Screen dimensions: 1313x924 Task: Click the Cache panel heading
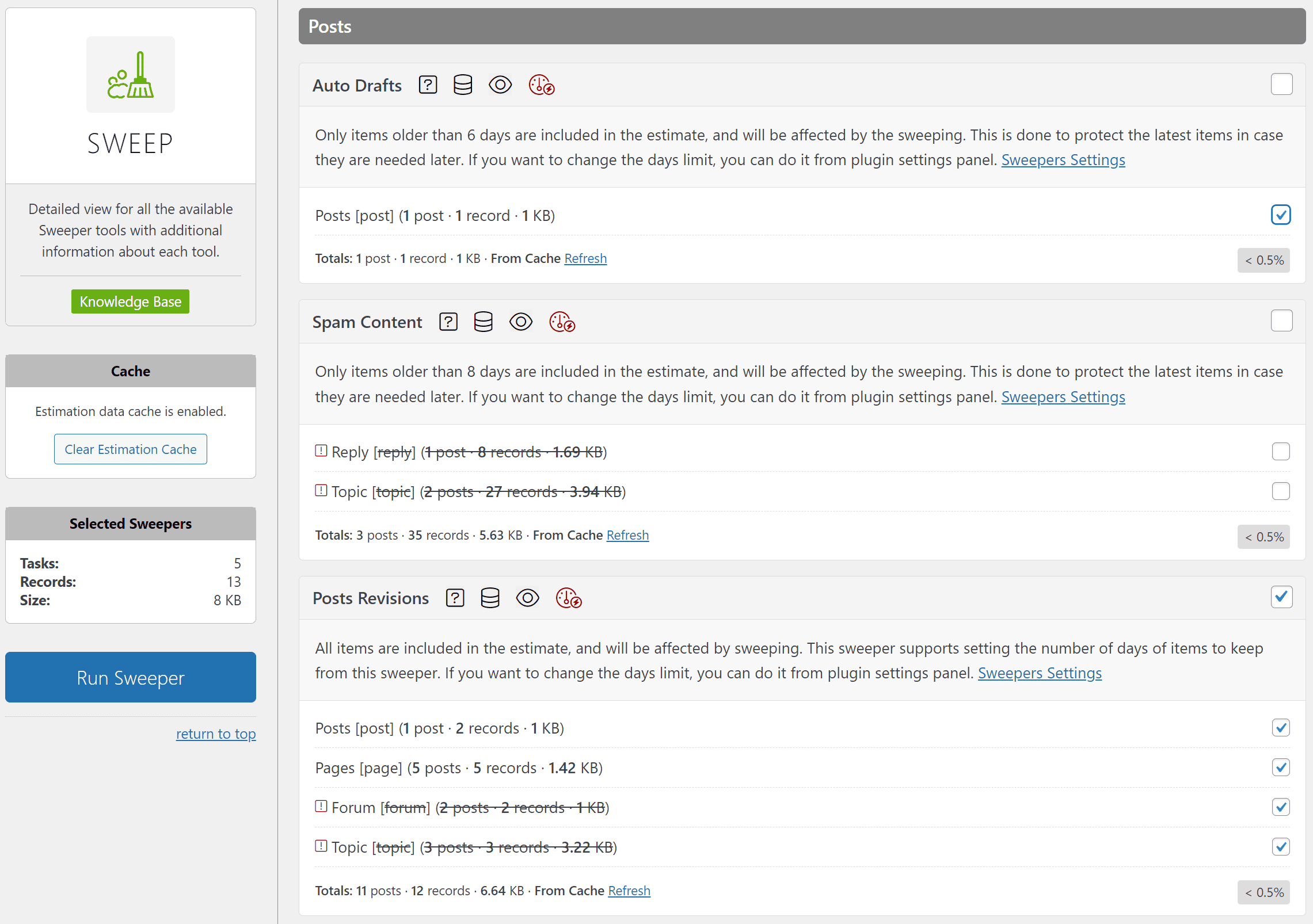click(x=131, y=372)
